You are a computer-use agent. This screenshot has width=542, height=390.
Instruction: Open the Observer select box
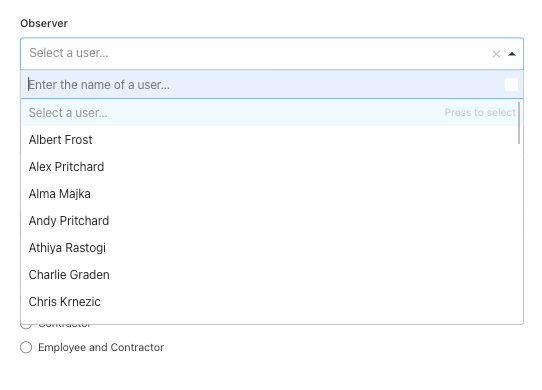point(272,54)
